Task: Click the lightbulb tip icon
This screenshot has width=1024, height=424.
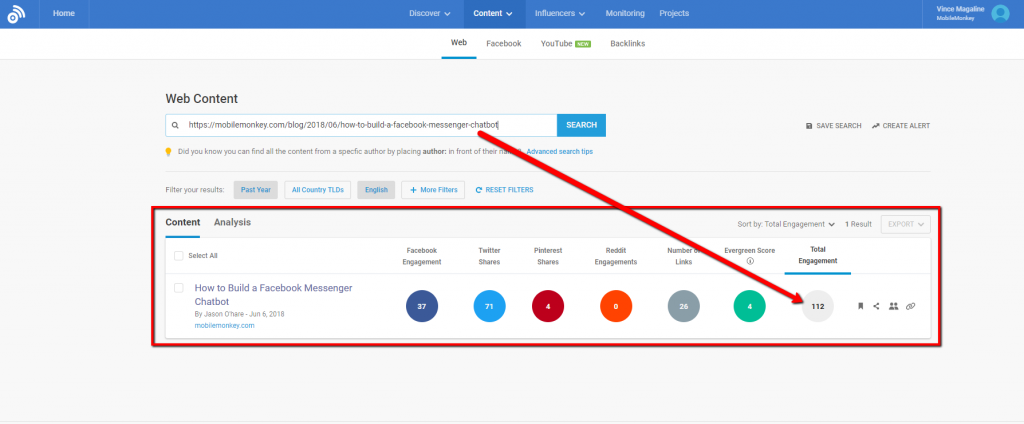Action: pos(168,152)
